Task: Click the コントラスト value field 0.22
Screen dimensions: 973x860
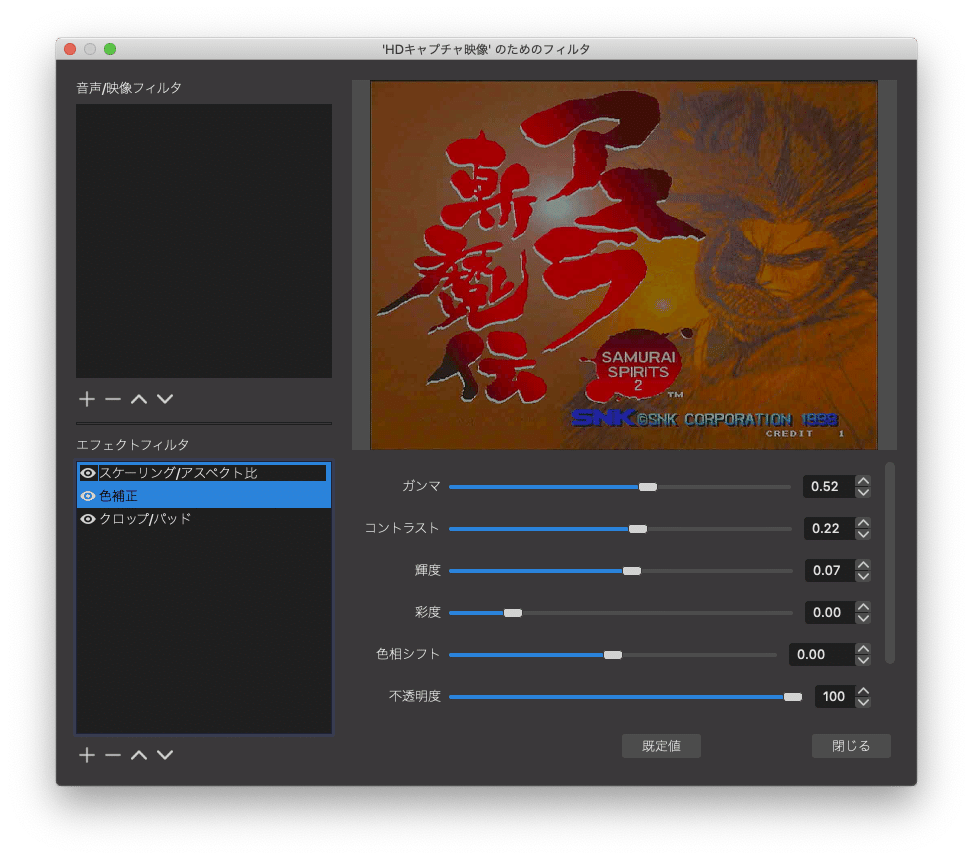Action: coord(828,529)
